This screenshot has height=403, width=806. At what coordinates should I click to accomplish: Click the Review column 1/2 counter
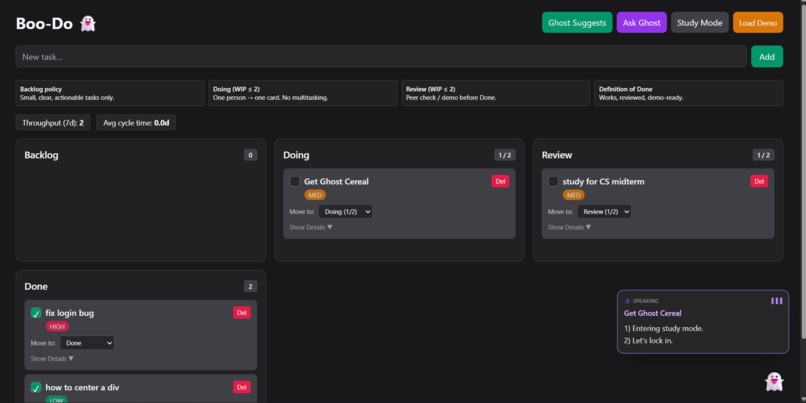pyautogui.click(x=763, y=155)
